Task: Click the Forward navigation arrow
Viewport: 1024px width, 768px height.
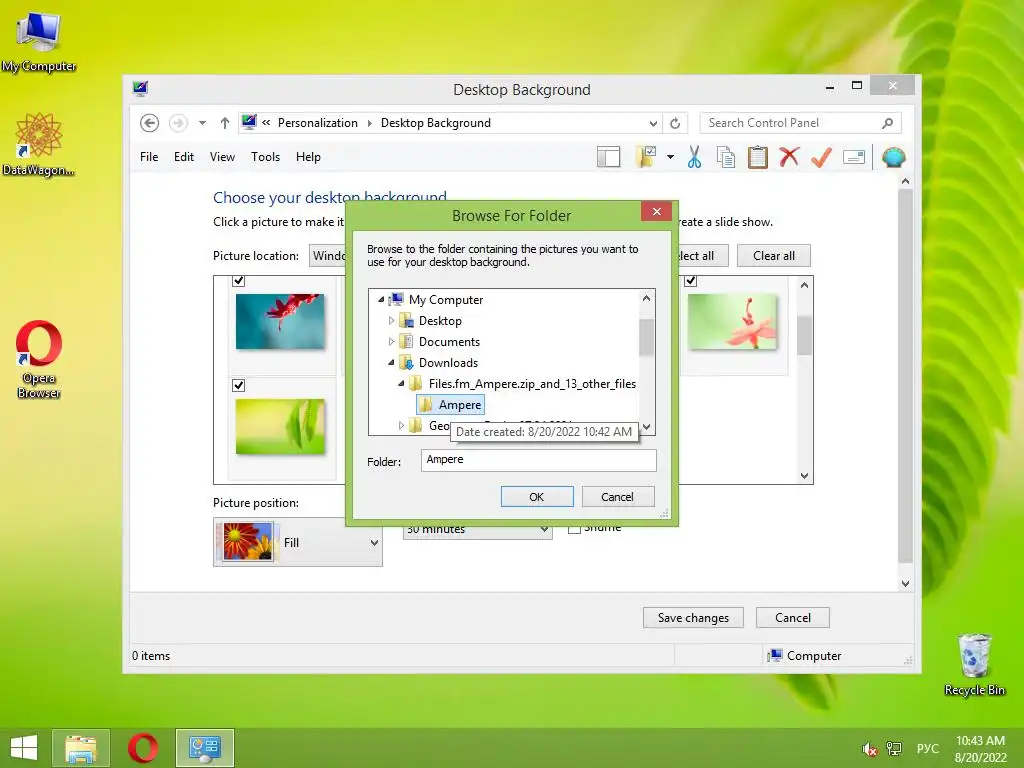Action: click(x=178, y=123)
